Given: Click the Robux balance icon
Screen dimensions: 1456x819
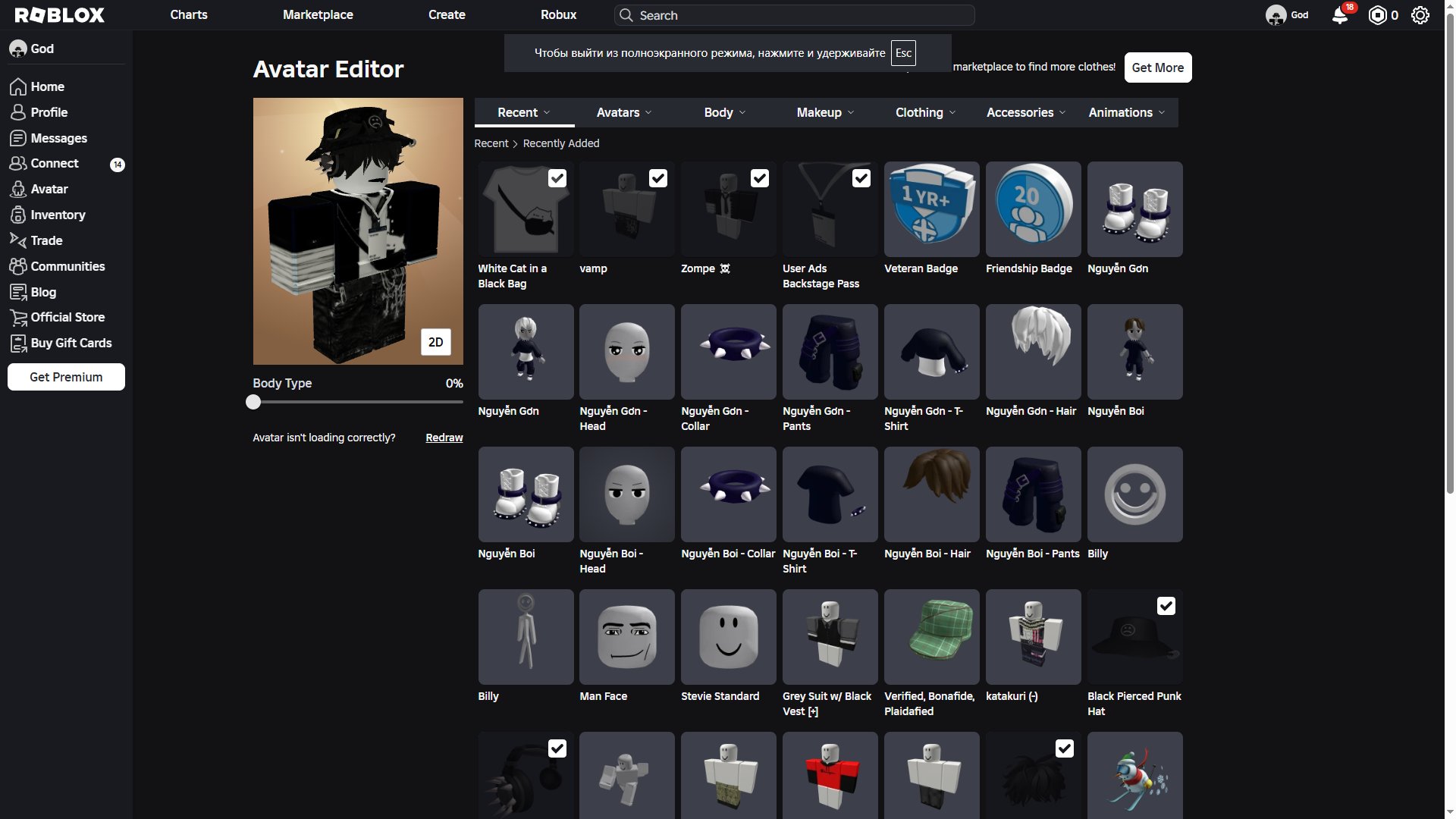Looking at the screenshot, I should pos(1377,15).
